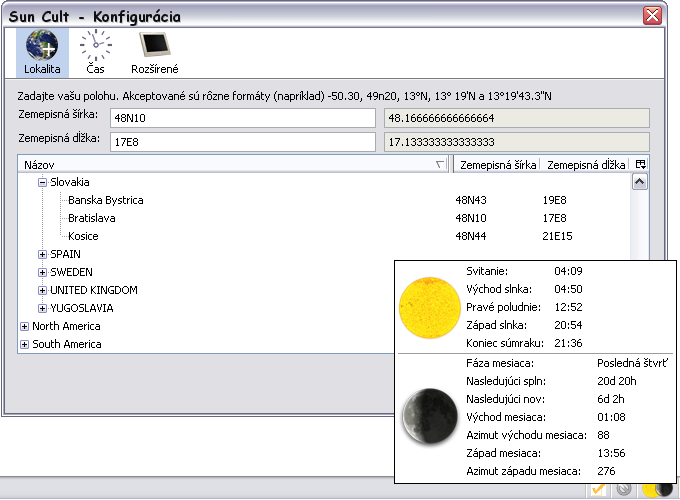The width and height of the screenshot is (680, 500).
Task: Sort list by Názov column header
Action: point(233,165)
